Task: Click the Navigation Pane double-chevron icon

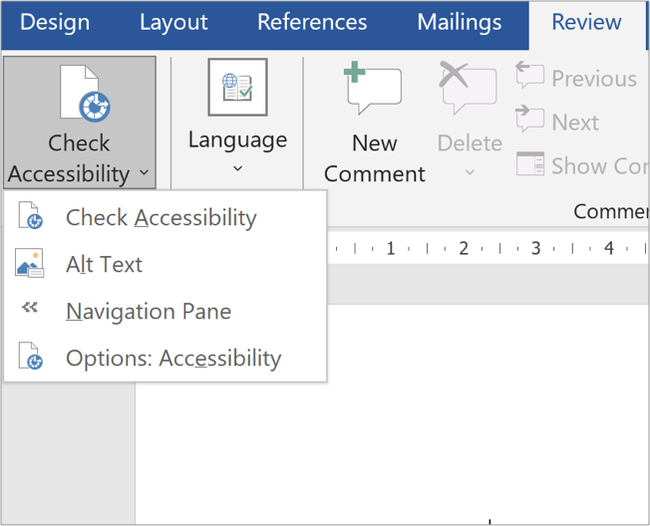Action: pos(29,307)
